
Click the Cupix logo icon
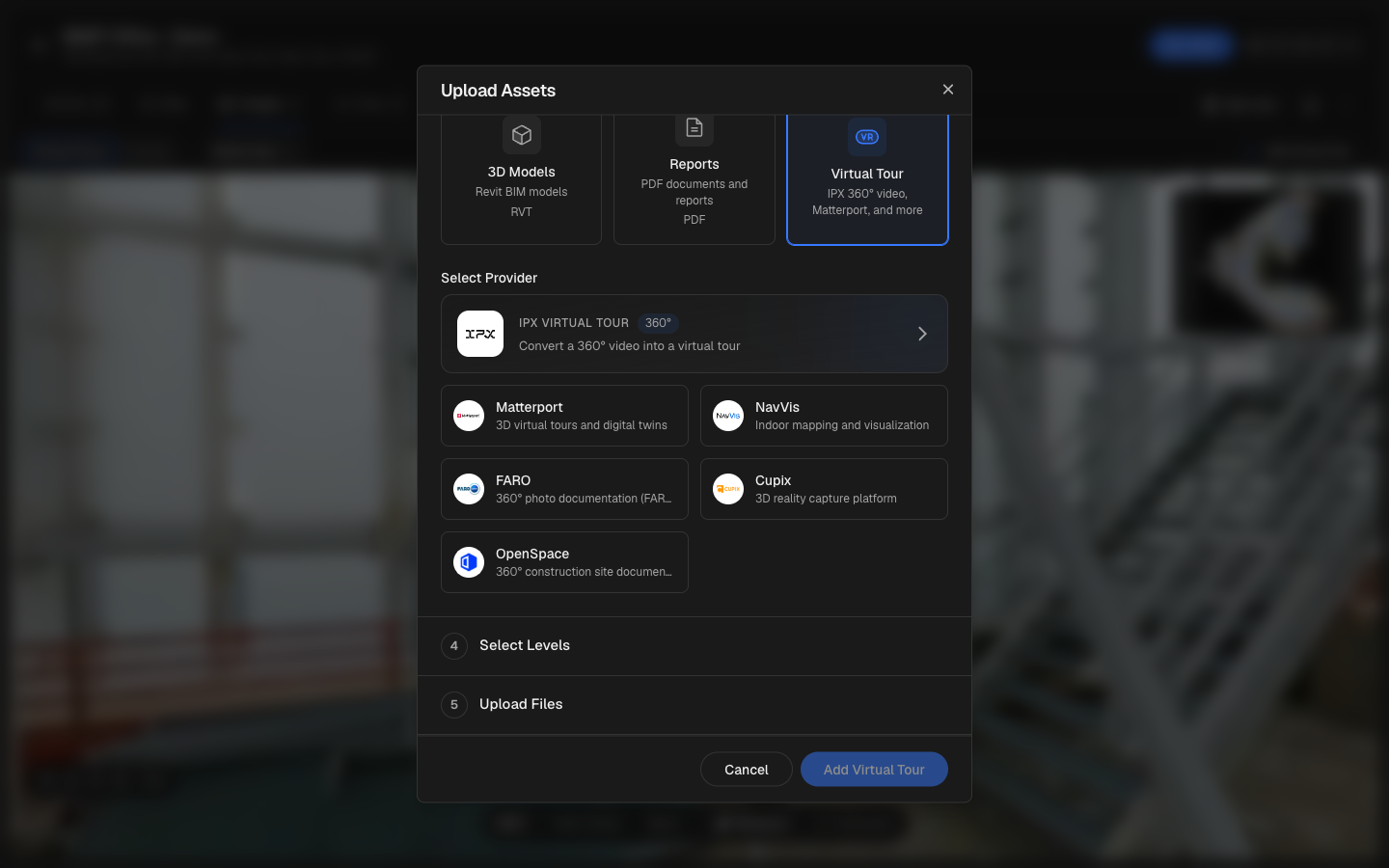coord(728,489)
